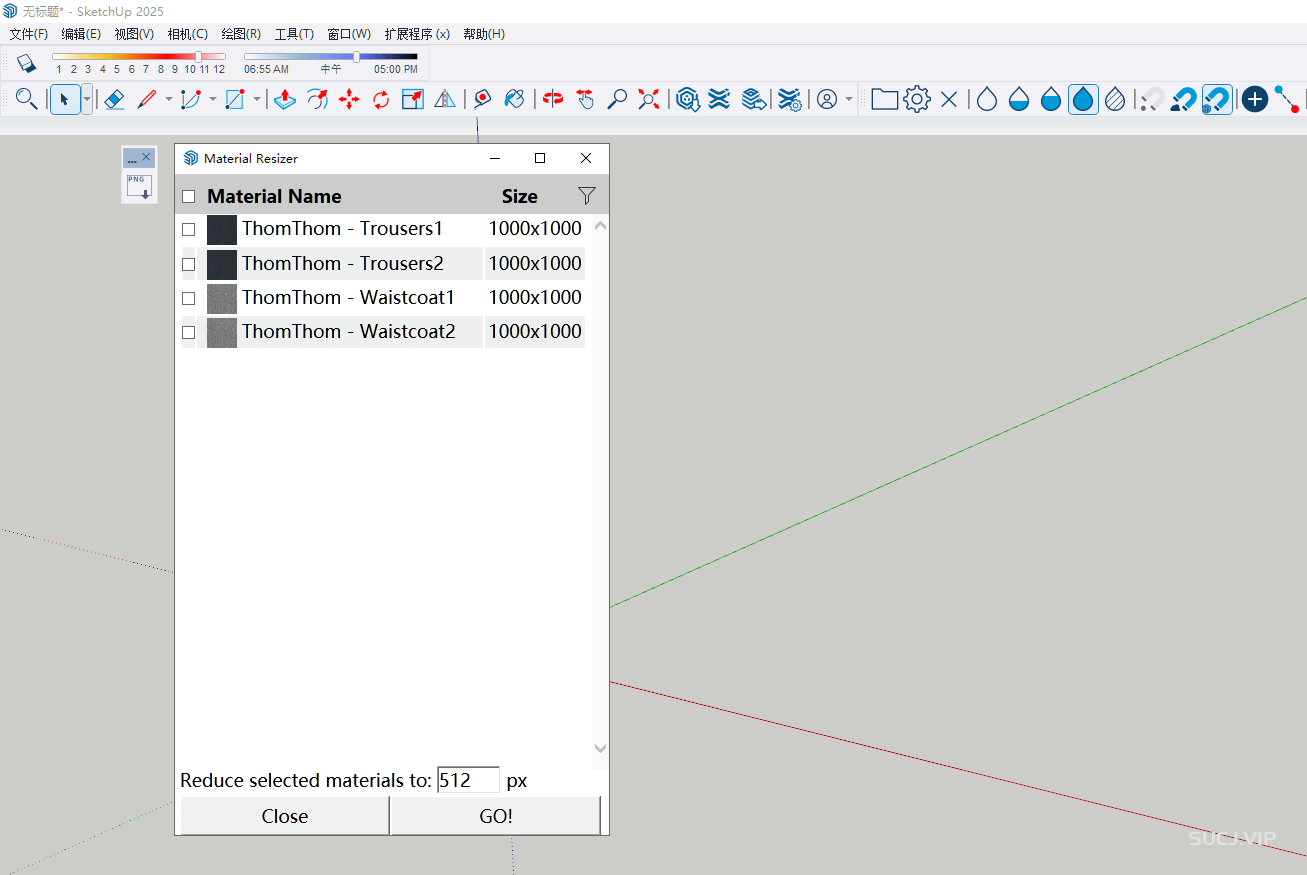Click the Material Name column header

tap(274, 197)
